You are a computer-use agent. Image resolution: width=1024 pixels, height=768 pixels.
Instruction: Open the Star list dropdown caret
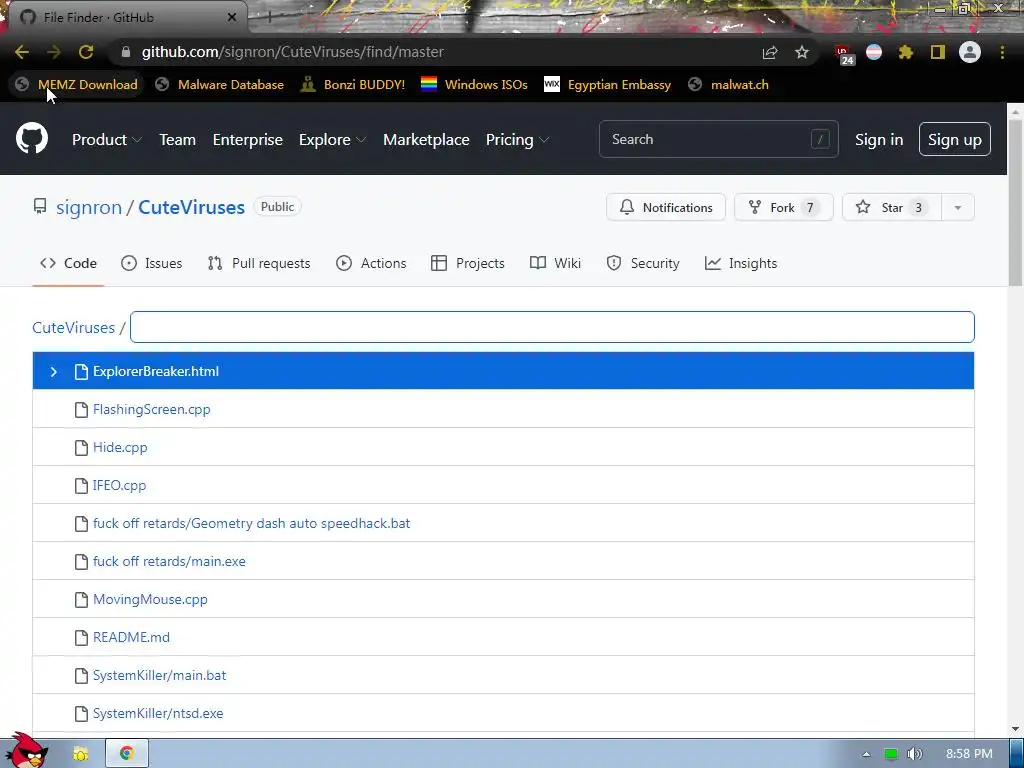958,208
